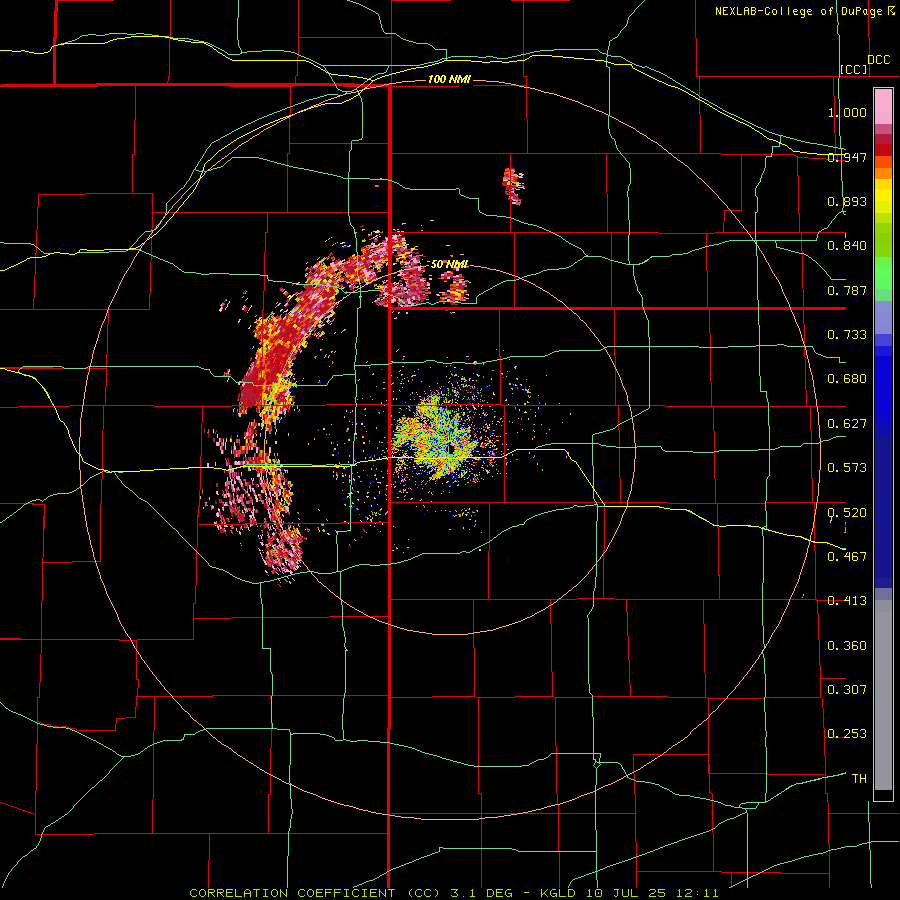Screen dimensions: 900x900
Task: Click the 0.467 legend value
Action: (847, 557)
